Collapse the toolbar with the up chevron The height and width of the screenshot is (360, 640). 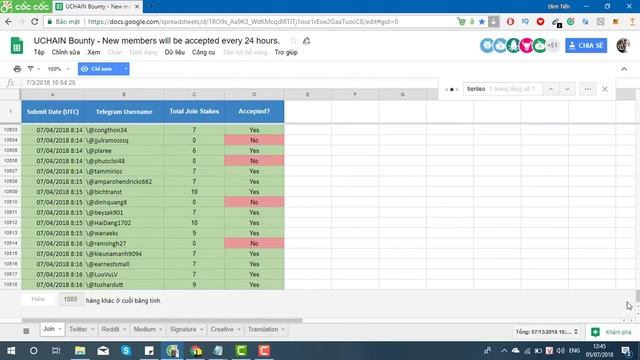pyautogui.click(x=624, y=69)
